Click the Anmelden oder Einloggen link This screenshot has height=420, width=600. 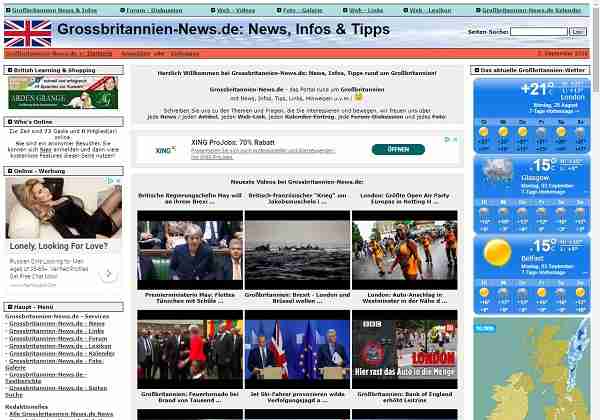click(160, 54)
